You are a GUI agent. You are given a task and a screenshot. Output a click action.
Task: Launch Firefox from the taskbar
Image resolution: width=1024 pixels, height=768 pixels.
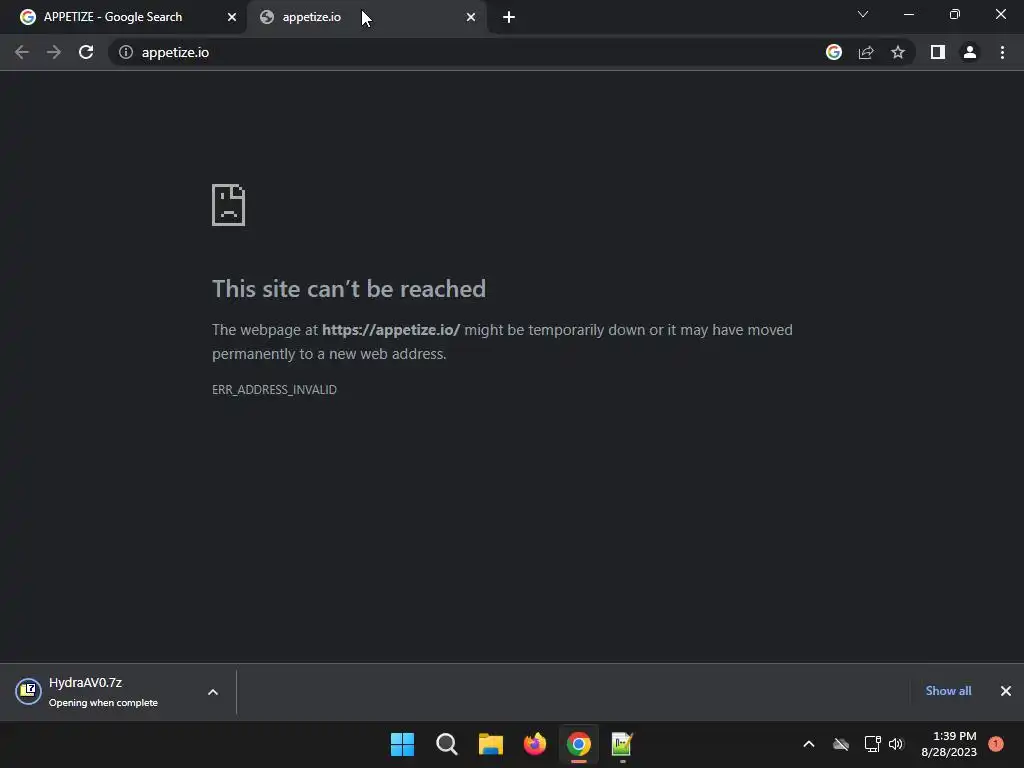(x=535, y=744)
